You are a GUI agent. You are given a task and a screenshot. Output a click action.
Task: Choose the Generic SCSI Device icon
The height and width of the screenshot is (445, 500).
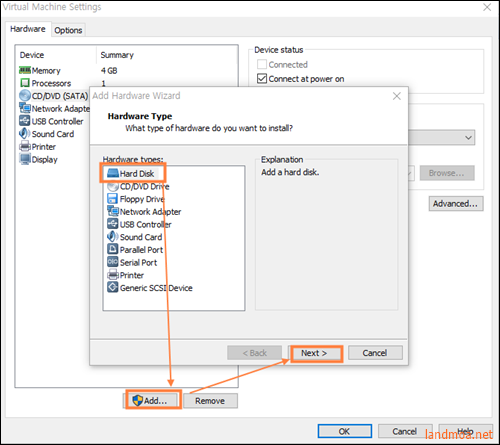(x=112, y=287)
